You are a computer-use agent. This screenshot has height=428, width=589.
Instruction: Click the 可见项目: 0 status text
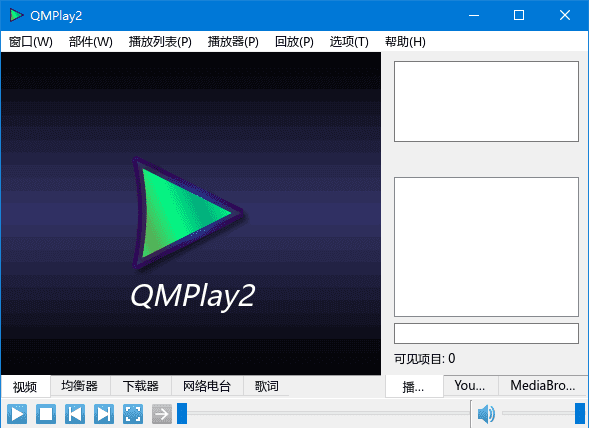tap(424, 358)
